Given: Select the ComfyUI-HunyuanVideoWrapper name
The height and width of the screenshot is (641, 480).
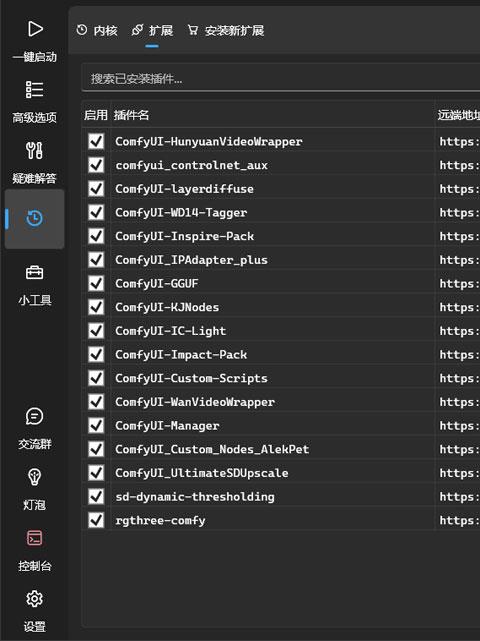Looking at the screenshot, I should (x=209, y=142).
